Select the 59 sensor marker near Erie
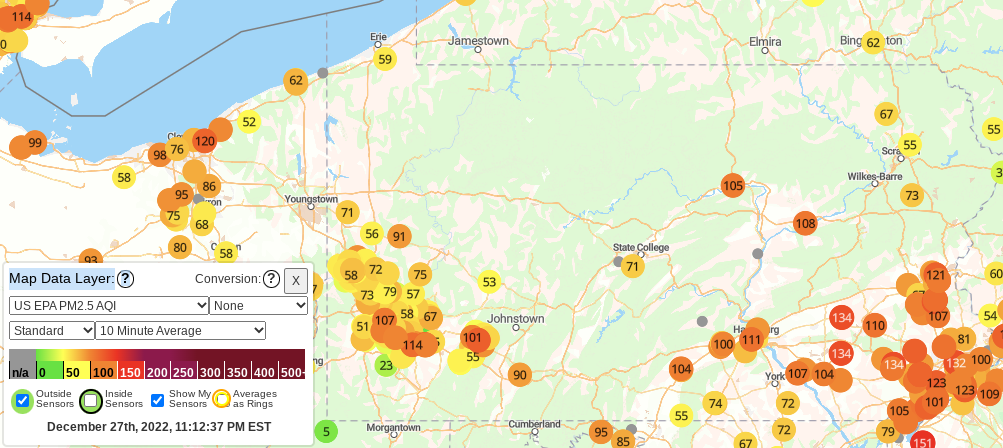 (385, 59)
